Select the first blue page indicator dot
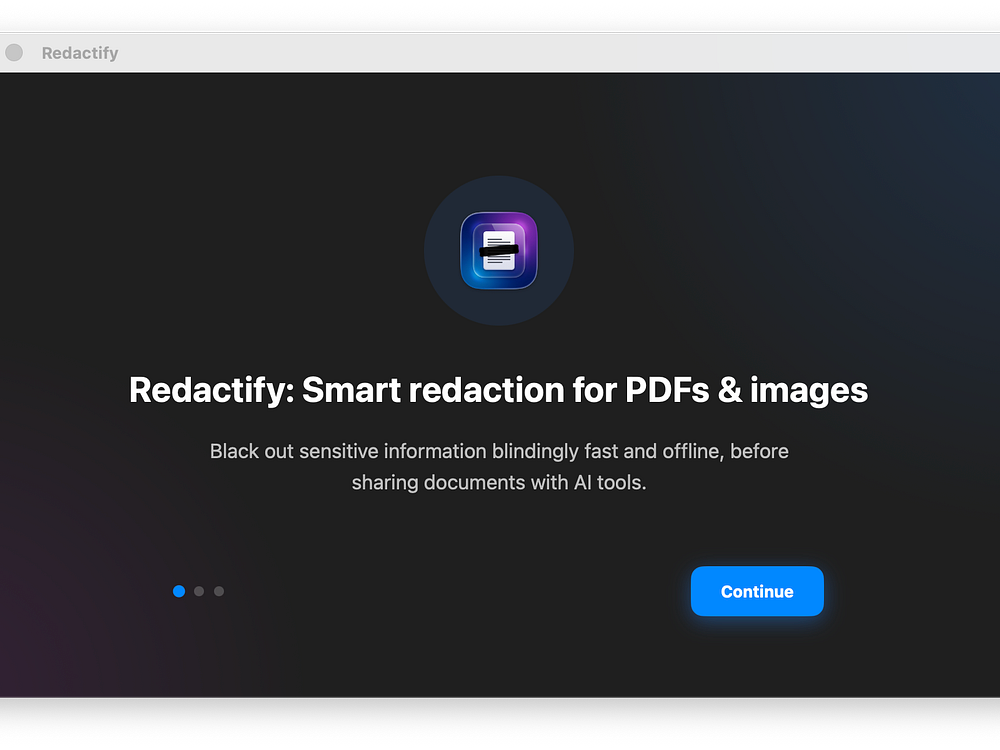Viewport: 1000px width, 750px height. coord(179,591)
